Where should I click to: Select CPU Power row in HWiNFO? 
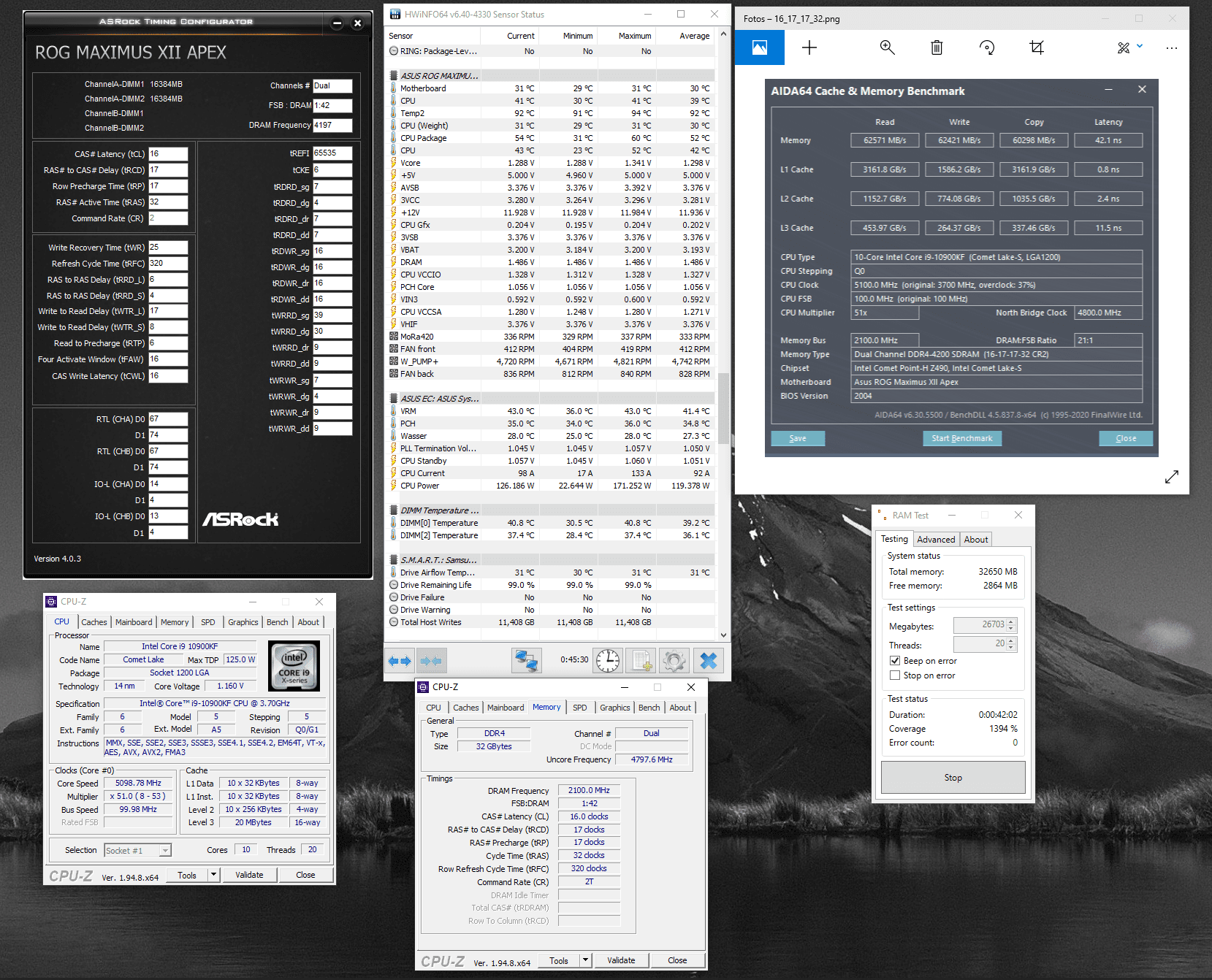pyautogui.click(x=552, y=486)
